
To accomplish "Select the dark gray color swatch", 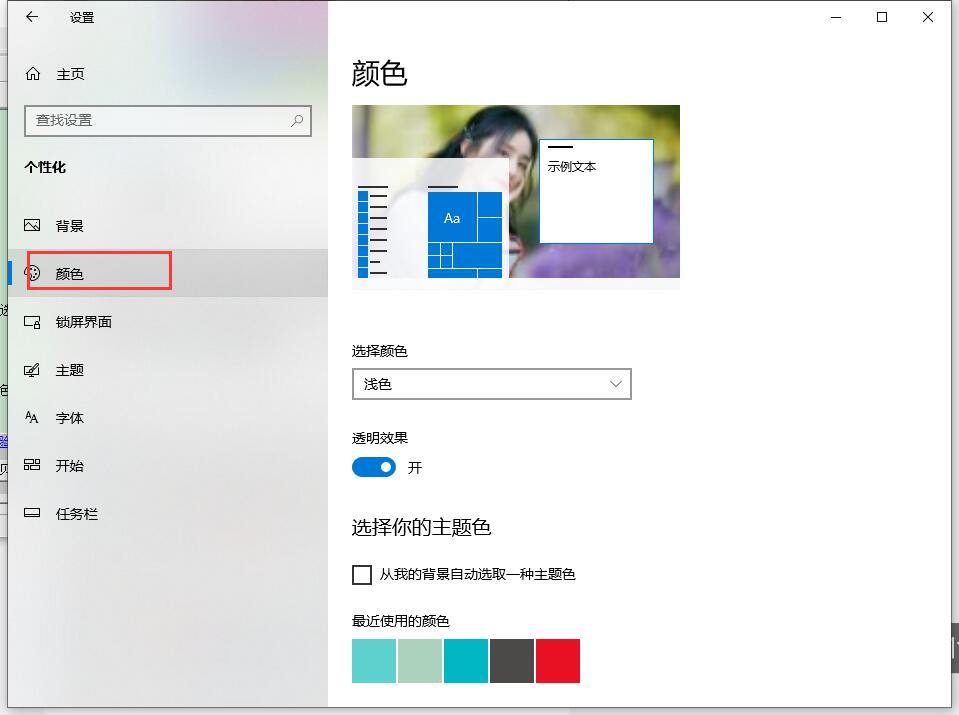I will click(x=511, y=661).
